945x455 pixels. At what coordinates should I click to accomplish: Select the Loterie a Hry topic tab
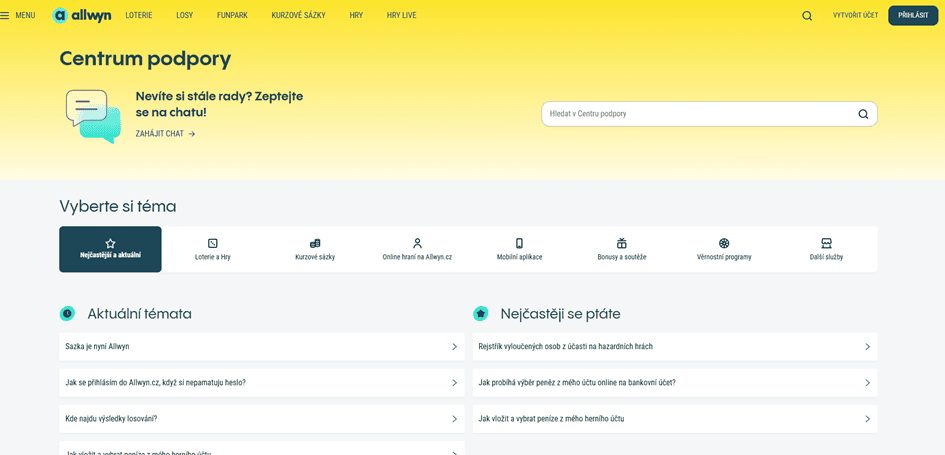[212, 249]
